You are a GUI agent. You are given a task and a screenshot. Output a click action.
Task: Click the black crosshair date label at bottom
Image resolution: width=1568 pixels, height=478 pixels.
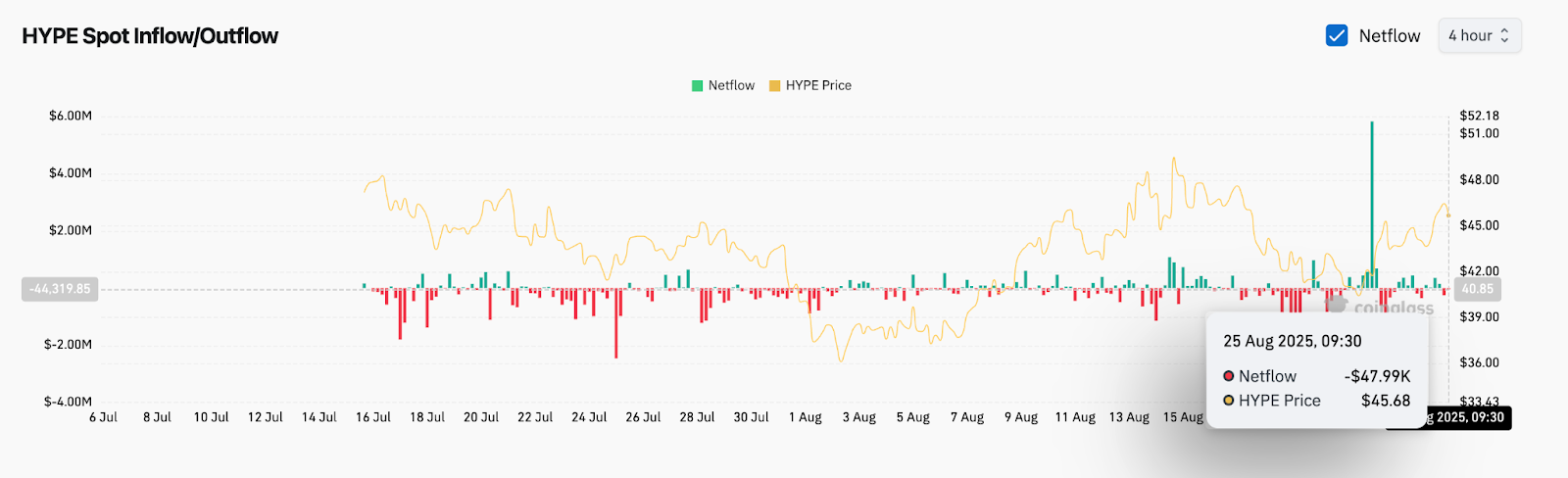[x=1460, y=417]
